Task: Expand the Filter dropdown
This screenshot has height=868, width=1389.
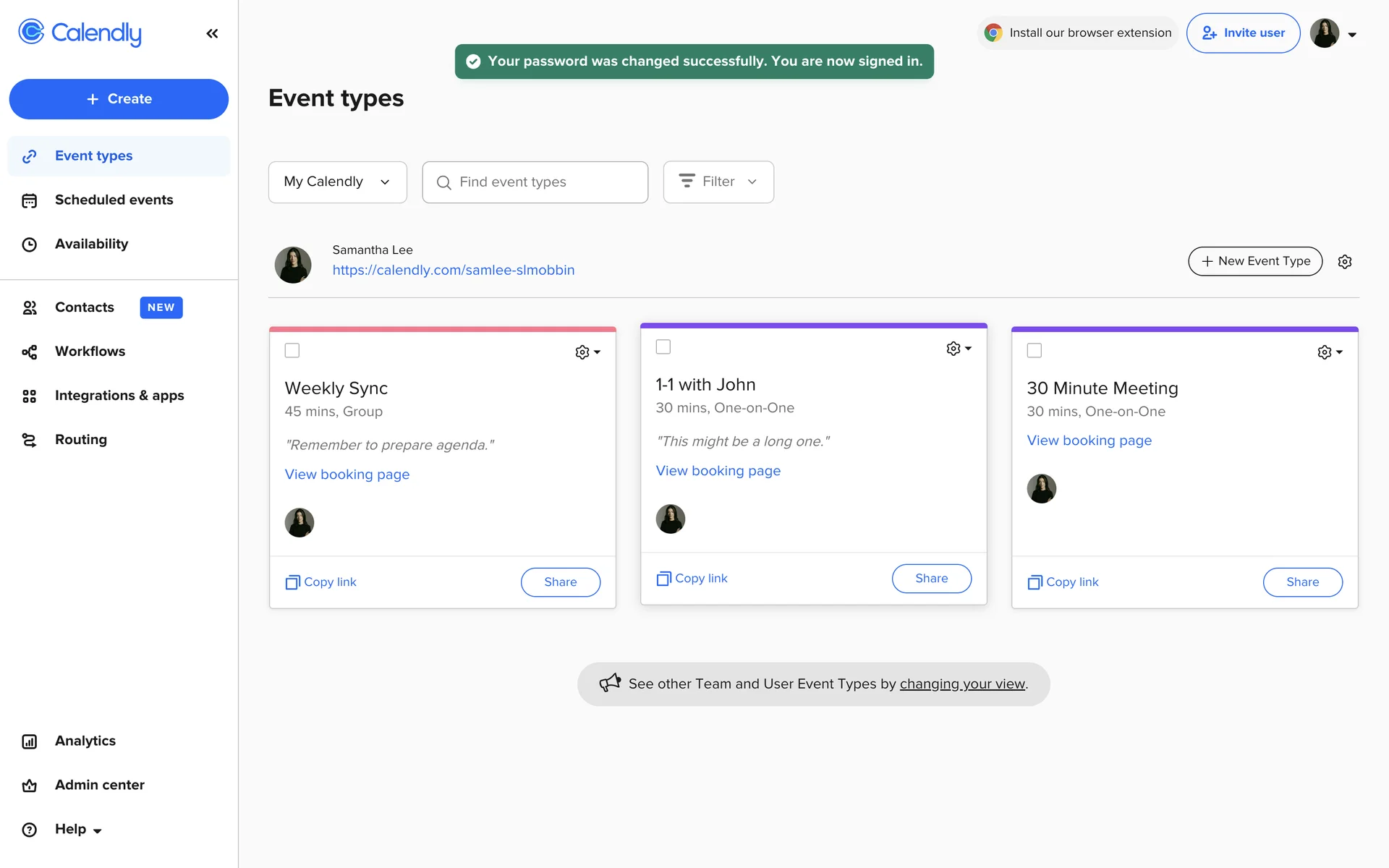Action: [718, 182]
